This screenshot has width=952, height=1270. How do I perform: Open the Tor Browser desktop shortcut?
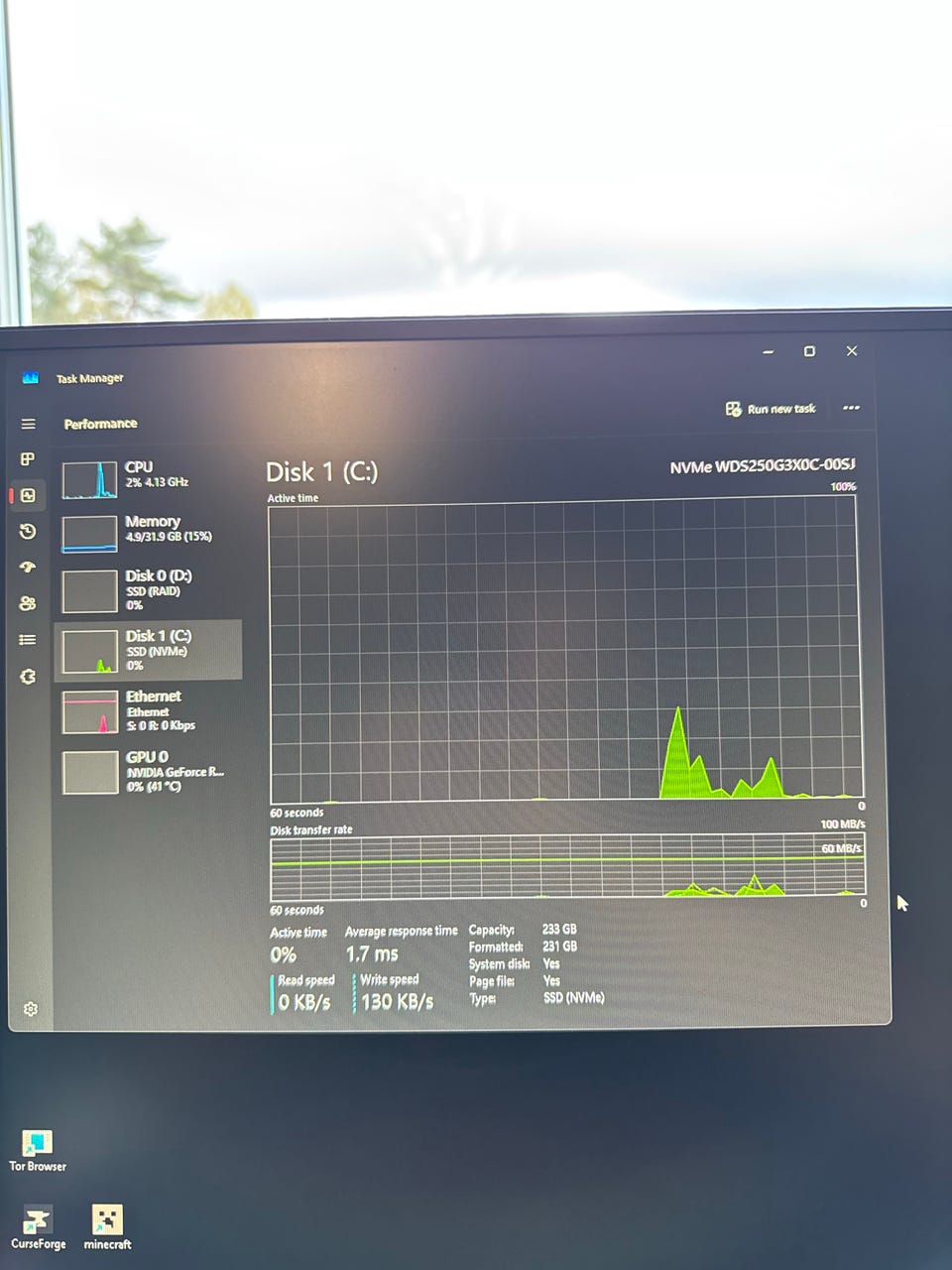pyautogui.click(x=38, y=1151)
